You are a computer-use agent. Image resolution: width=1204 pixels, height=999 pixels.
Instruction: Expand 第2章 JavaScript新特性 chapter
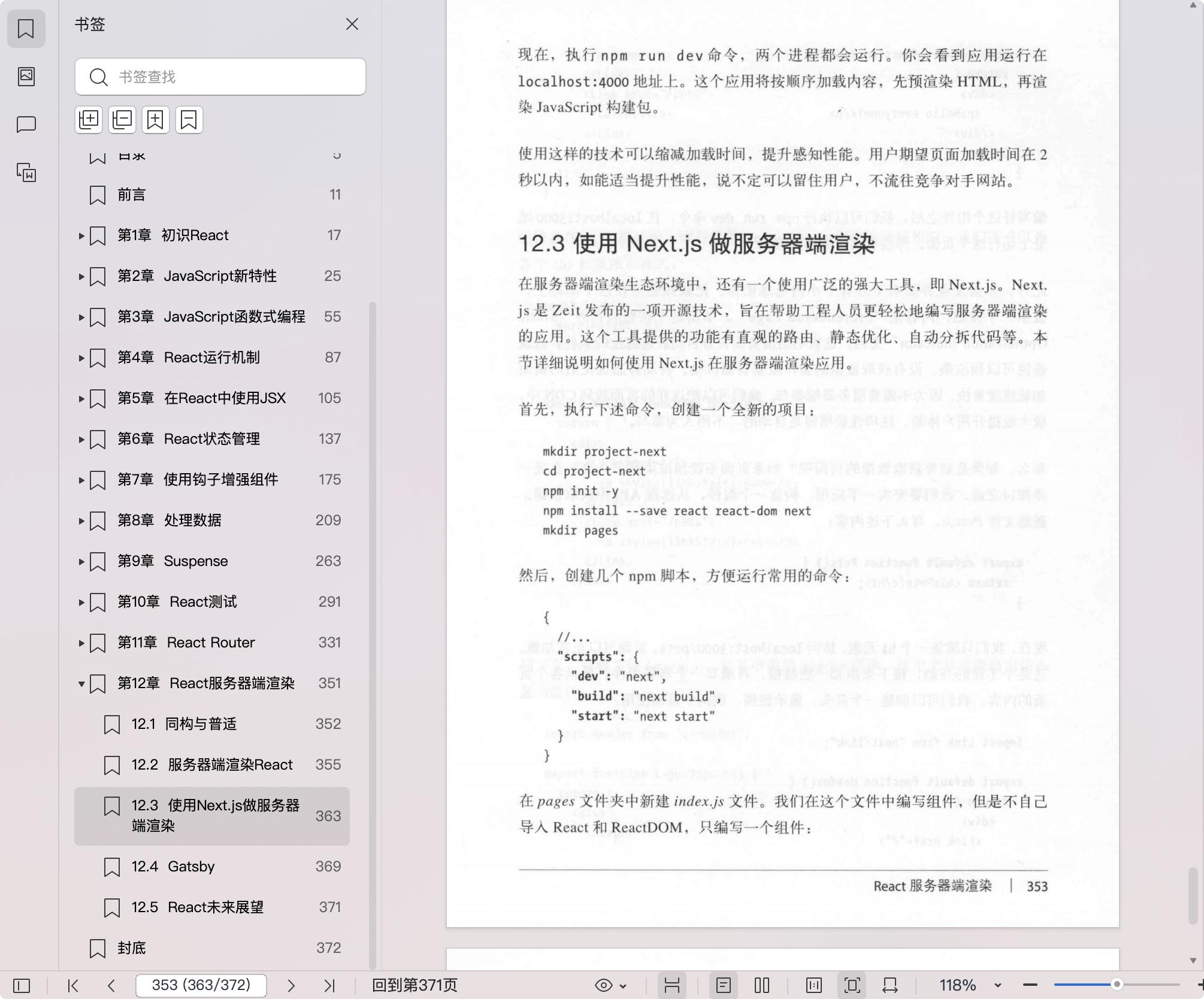(x=81, y=277)
